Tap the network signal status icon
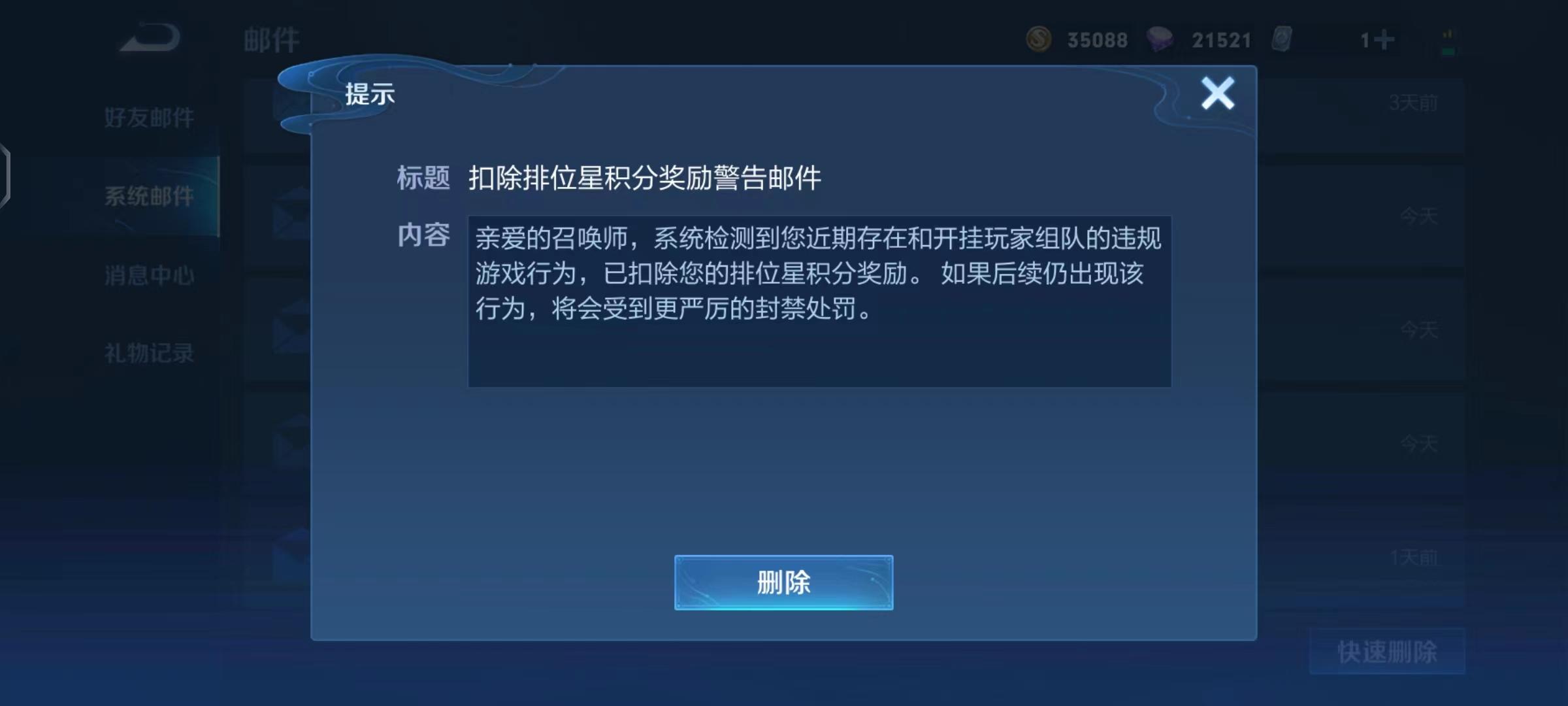Image resolution: width=1568 pixels, height=706 pixels. click(1448, 42)
